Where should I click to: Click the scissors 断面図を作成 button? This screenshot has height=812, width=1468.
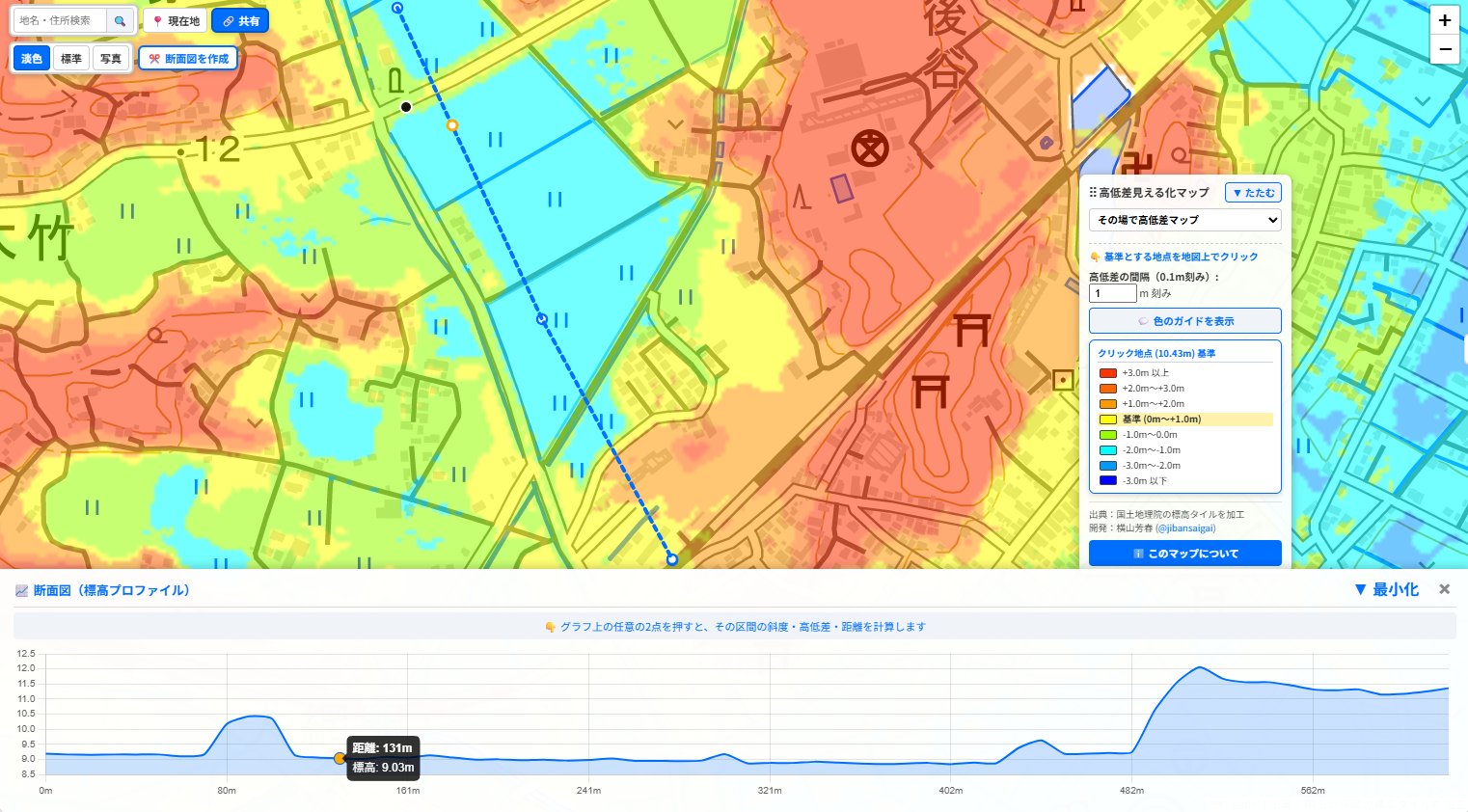click(x=188, y=58)
